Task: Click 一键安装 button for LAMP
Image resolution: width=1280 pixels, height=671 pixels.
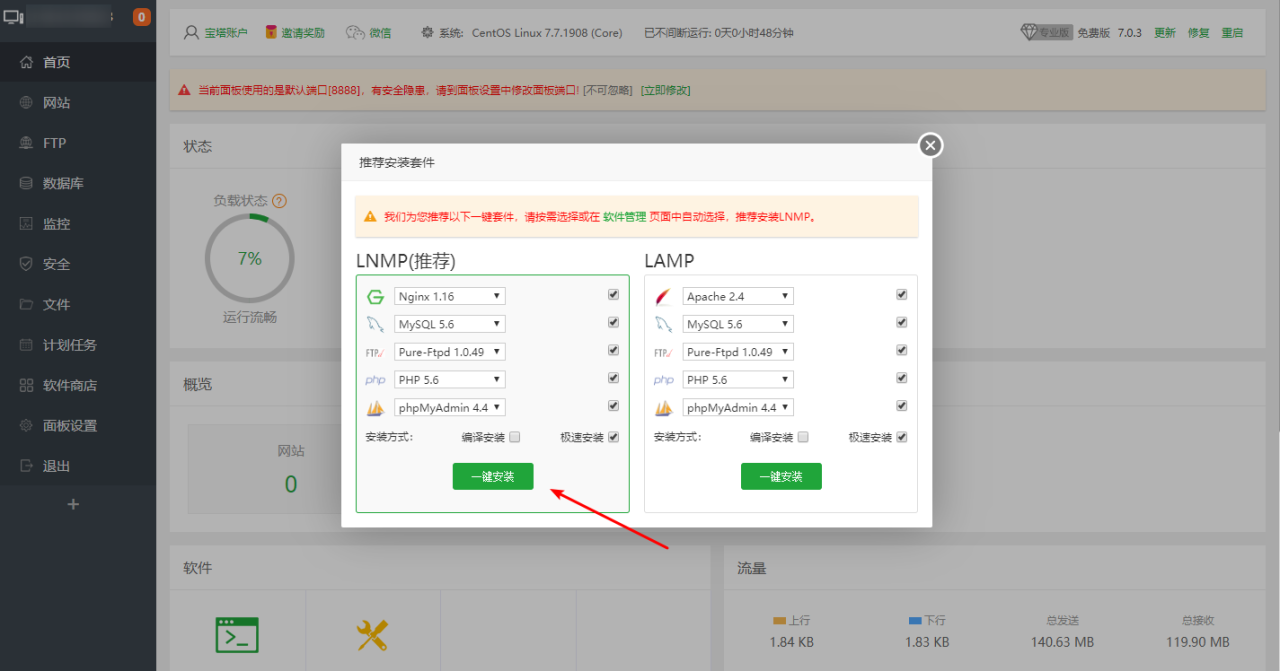Action: [781, 477]
